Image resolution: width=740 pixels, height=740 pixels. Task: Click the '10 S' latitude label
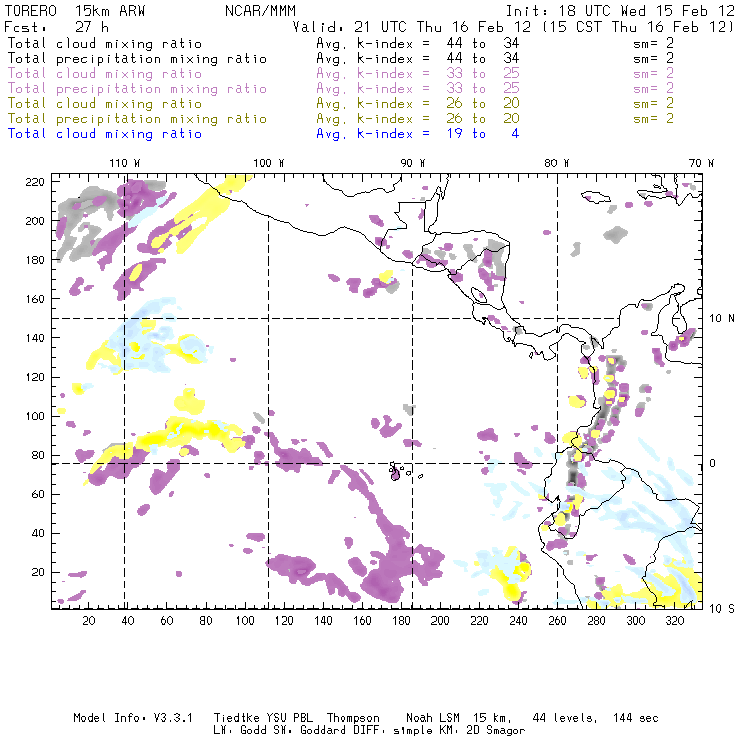pyautogui.click(x=722, y=609)
